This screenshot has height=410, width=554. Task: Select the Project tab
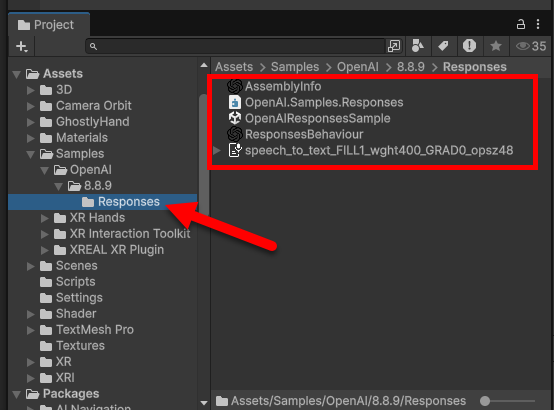(x=49, y=25)
